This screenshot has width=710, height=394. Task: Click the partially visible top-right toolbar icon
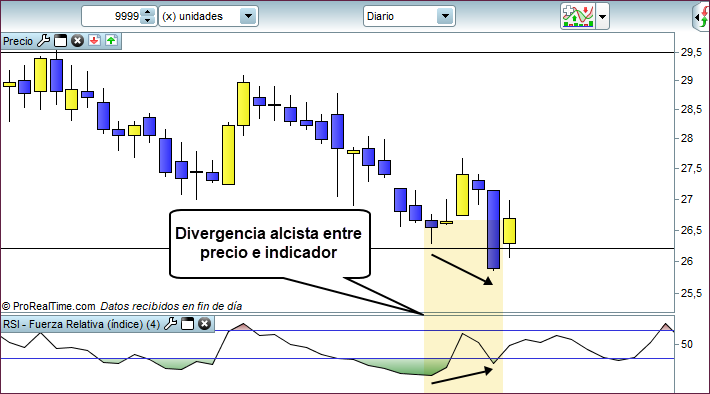702,17
